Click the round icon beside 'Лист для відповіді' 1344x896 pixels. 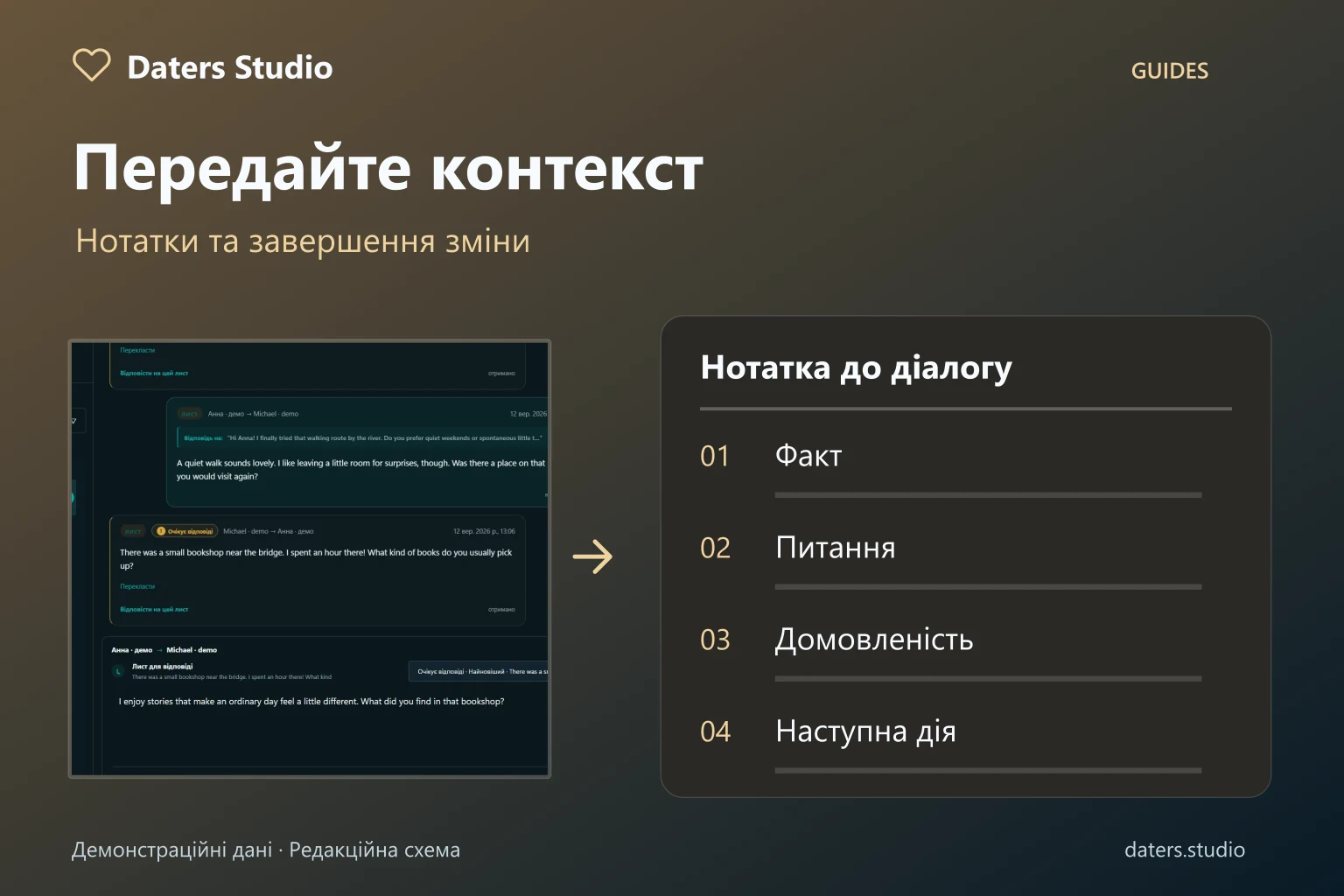tap(118, 671)
